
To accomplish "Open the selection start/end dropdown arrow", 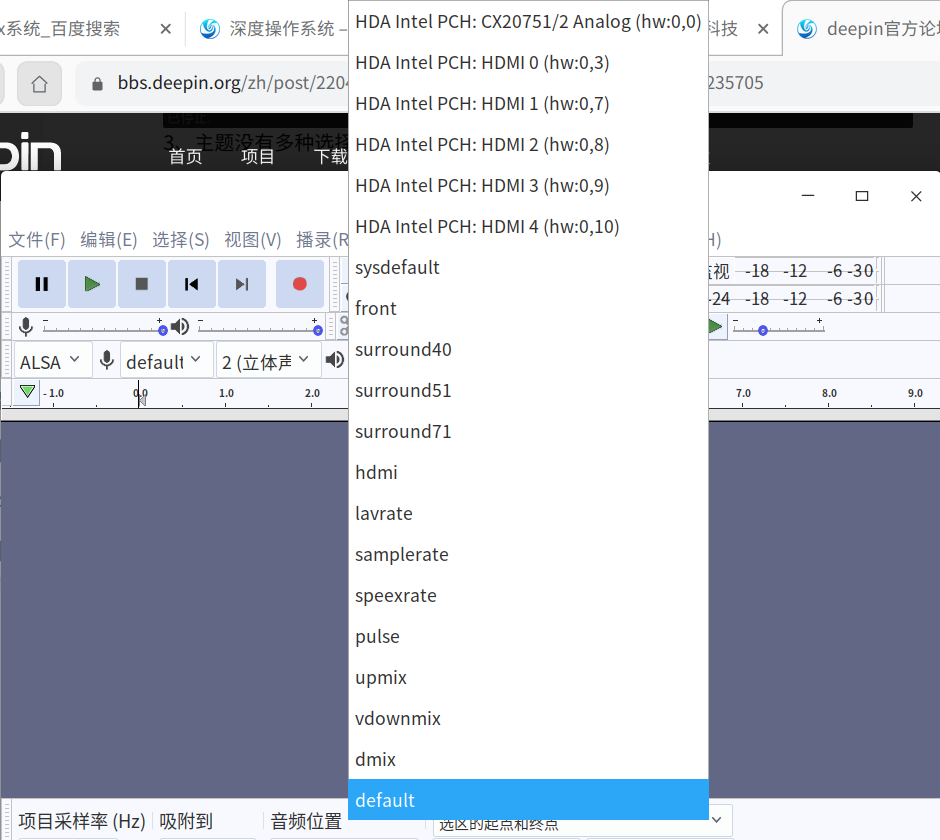I will (716, 820).
